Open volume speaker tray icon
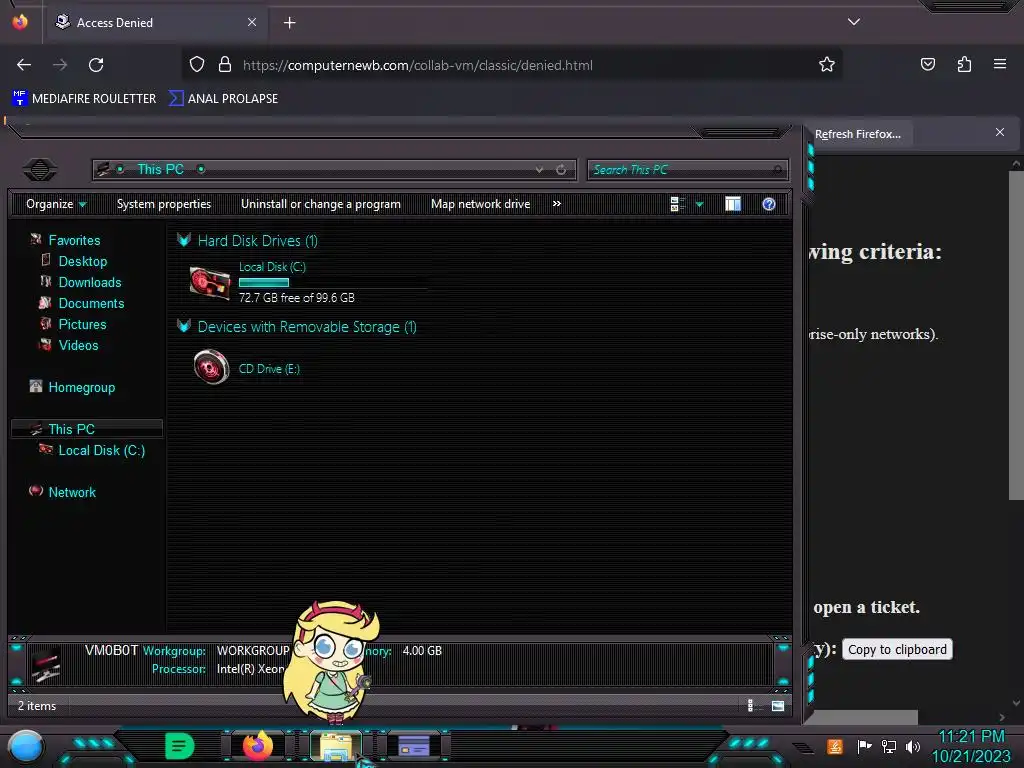 click(x=912, y=746)
